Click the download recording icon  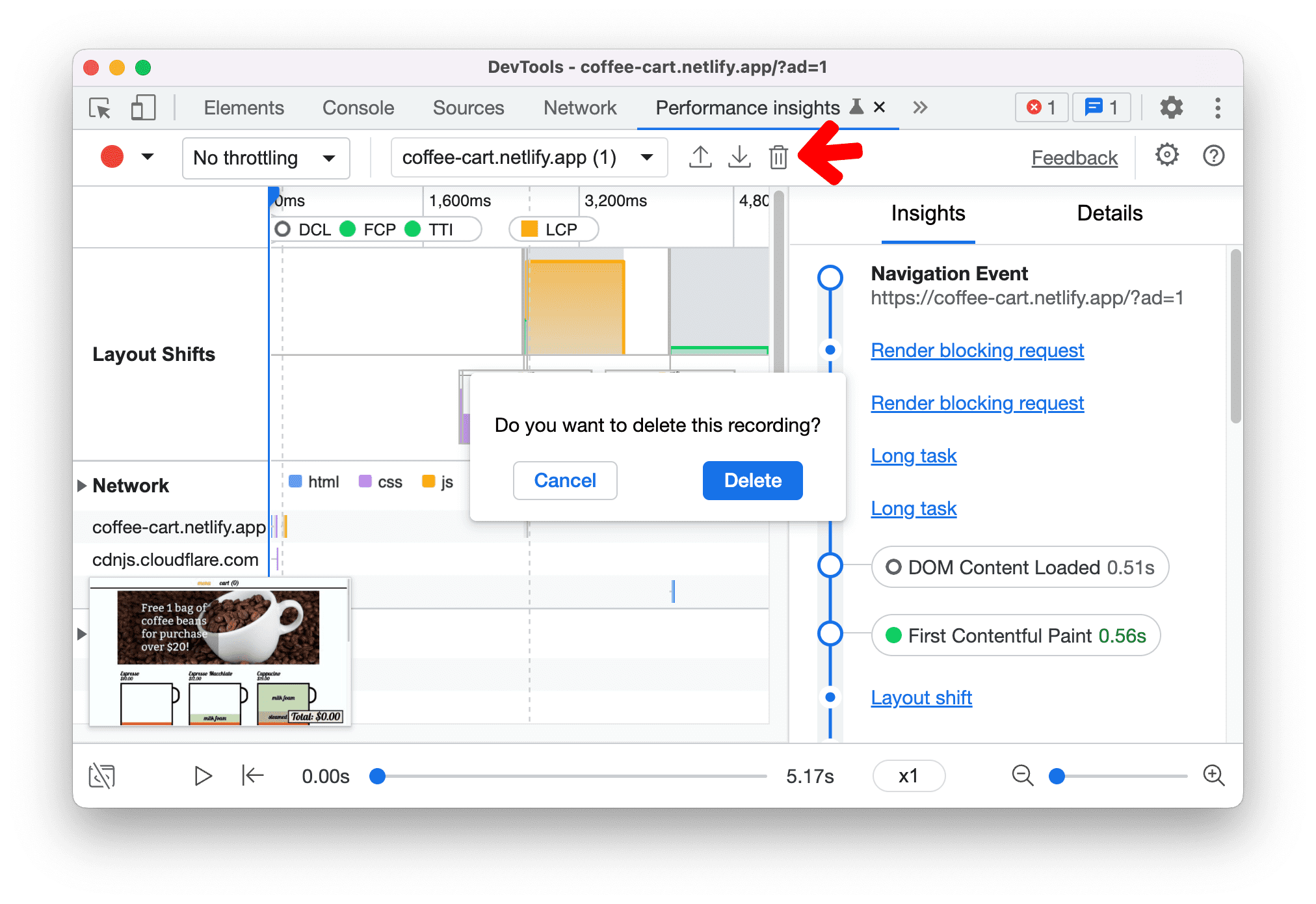(x=739, y=158)
